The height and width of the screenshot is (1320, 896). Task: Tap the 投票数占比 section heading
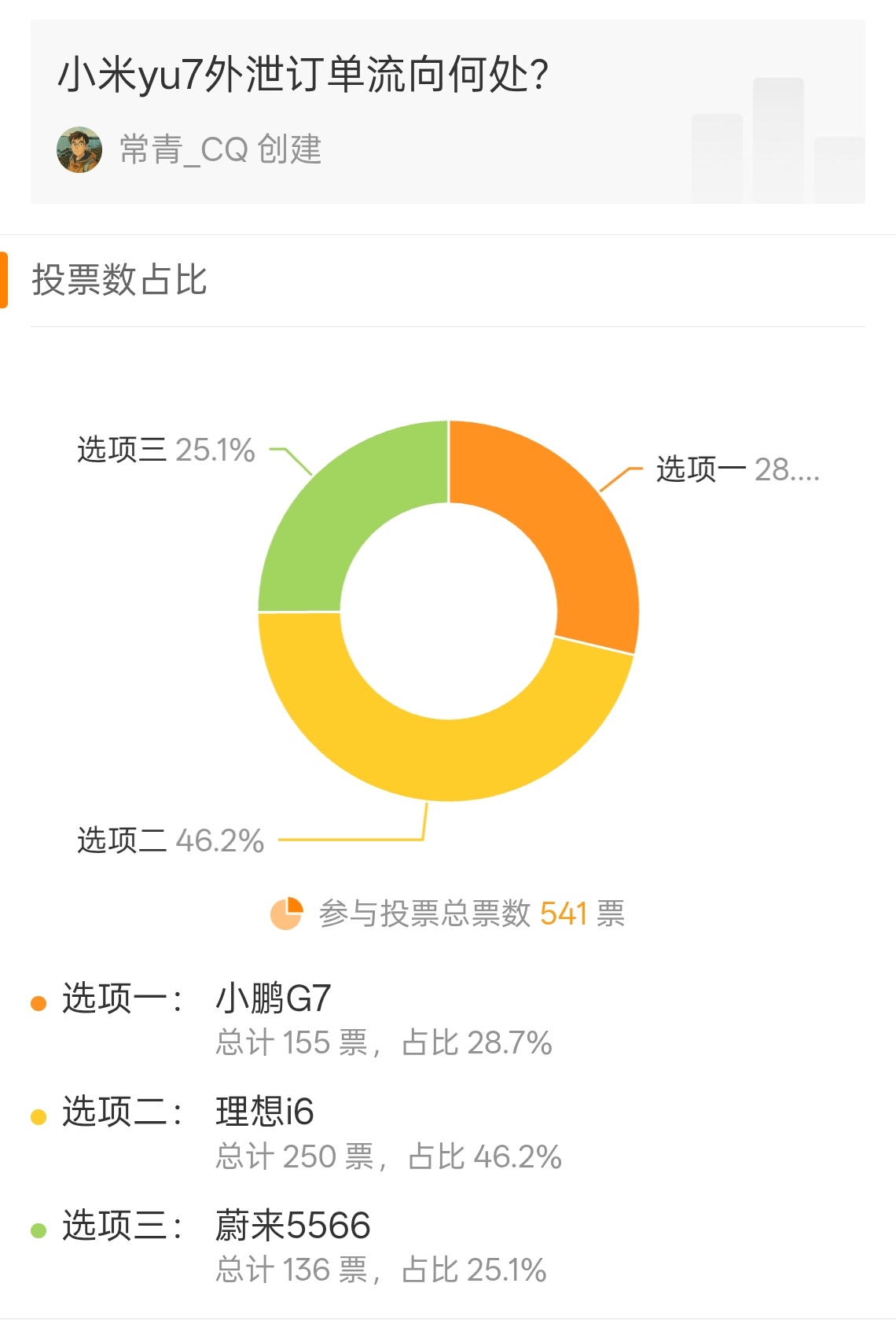click(119, 280)
